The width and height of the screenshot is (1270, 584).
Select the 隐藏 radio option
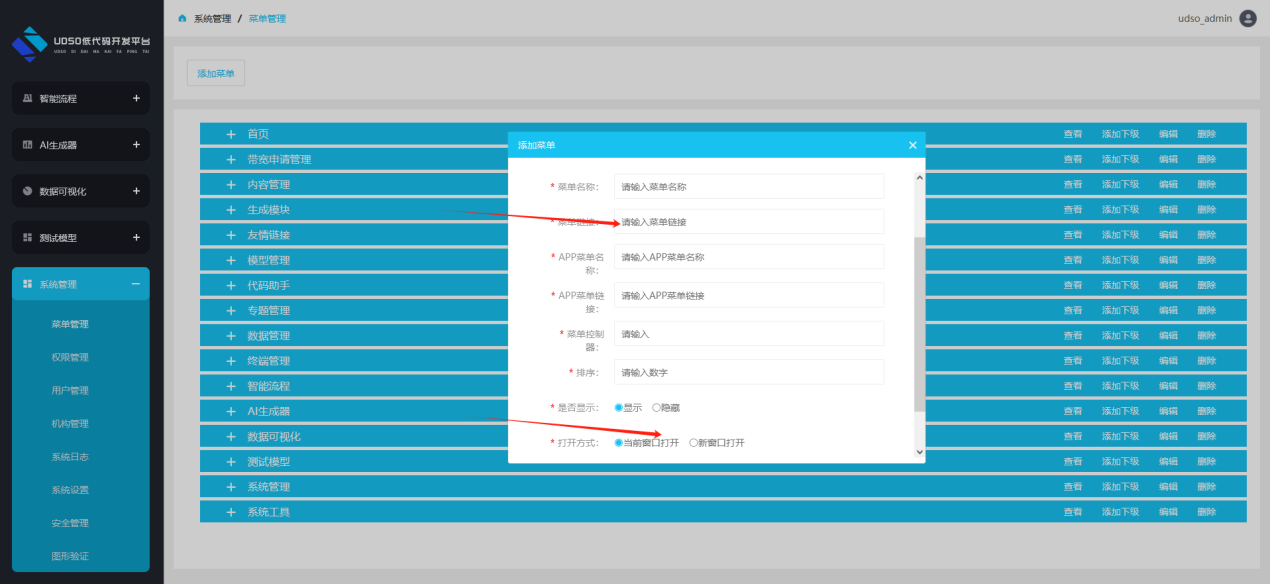coord(657,407)
